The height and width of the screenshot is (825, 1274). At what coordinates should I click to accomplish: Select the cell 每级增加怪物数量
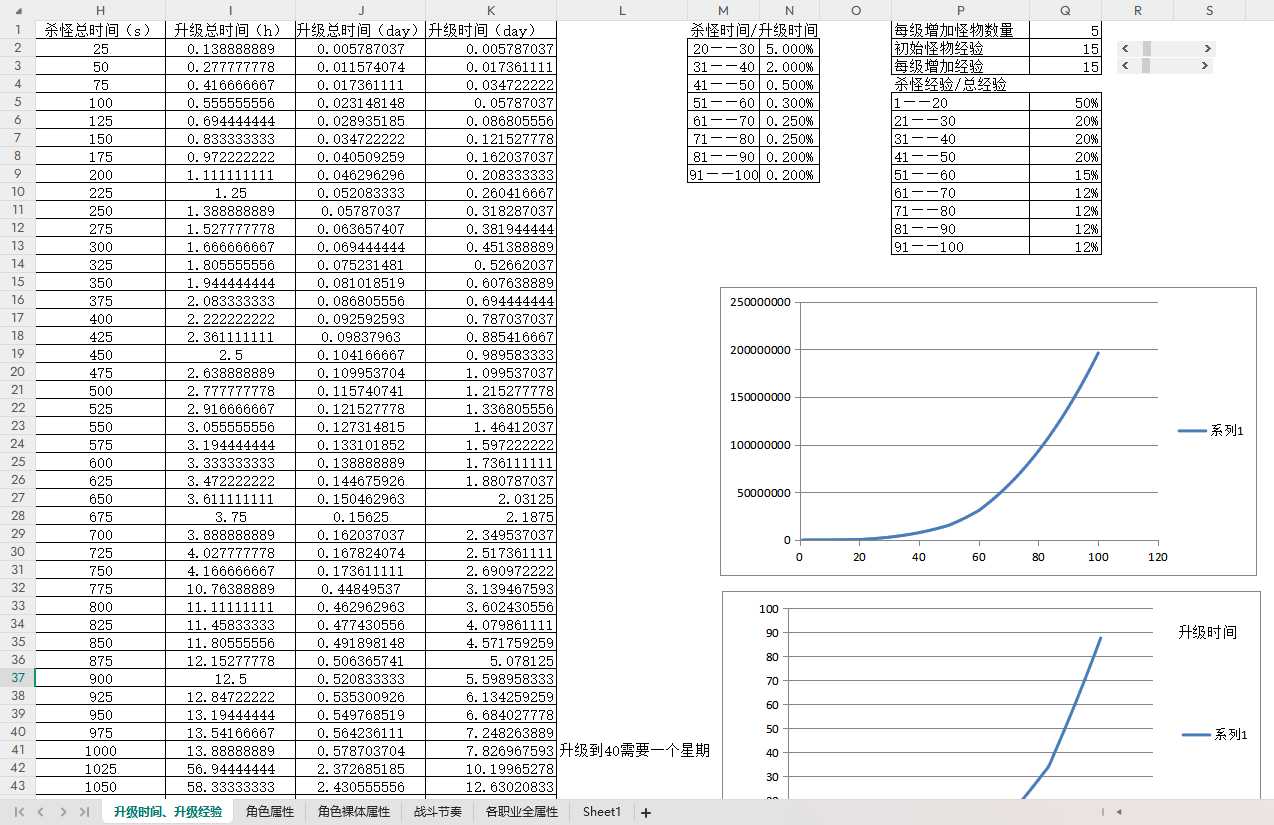pyautogui.click(x=961, y=30)
